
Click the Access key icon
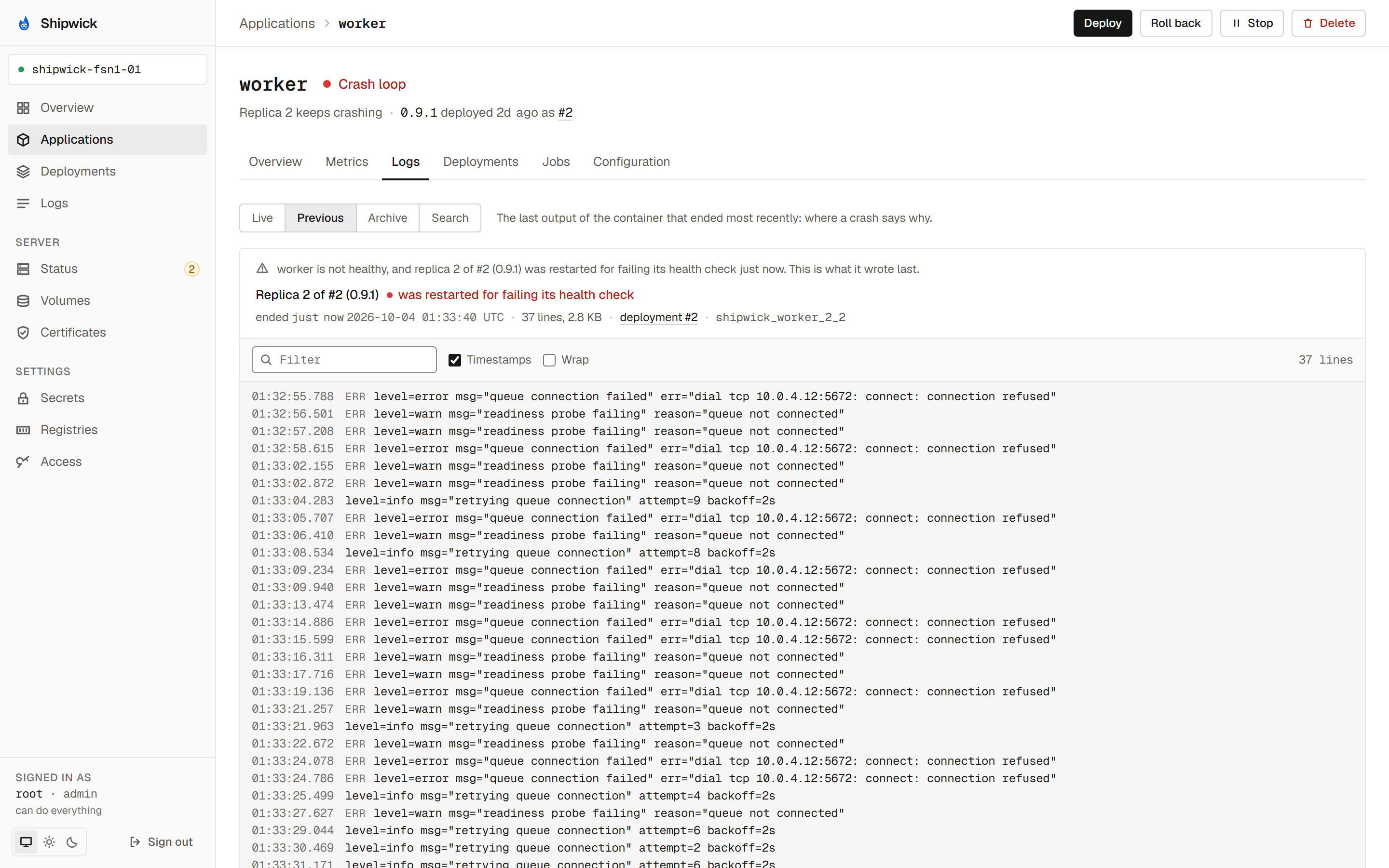coord(23,461)
